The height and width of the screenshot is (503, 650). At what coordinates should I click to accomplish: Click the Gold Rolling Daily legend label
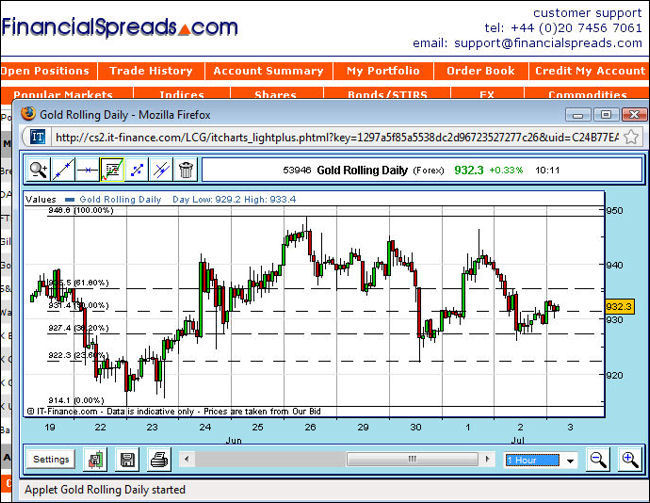pos(120,199)
